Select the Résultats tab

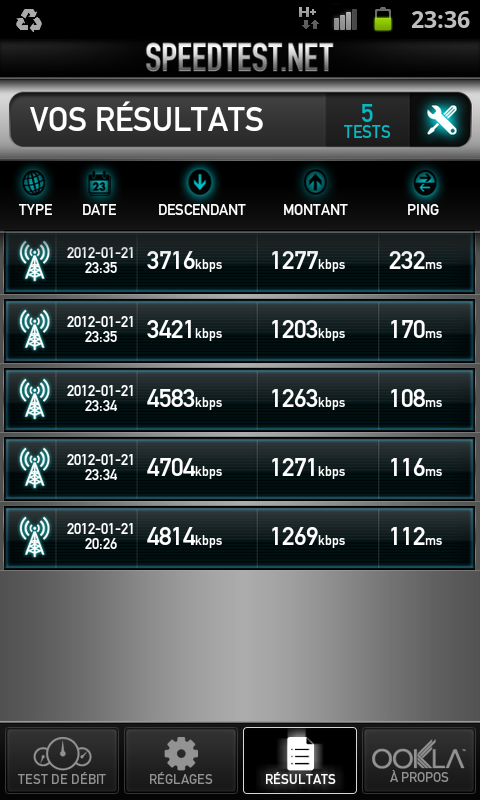tap(300, 760)
